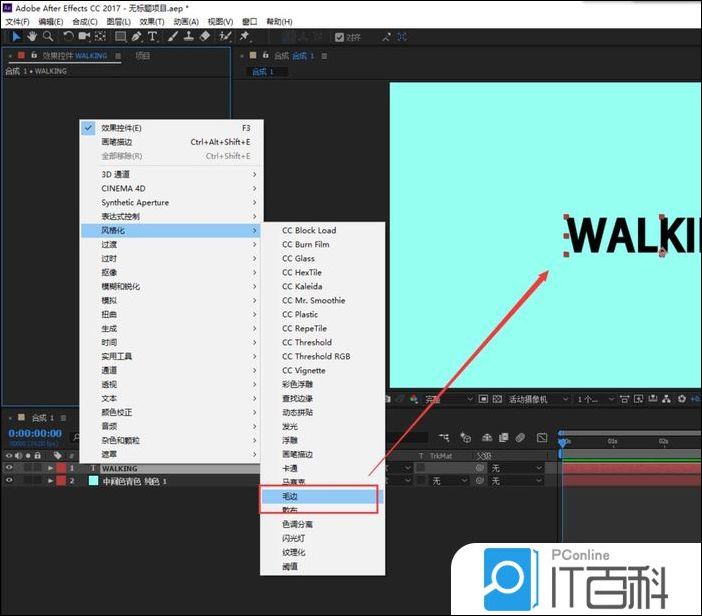Open the 帮助(H) menu
The width and height of the screenshot is (702, 616).
click(x=279, y=21)
